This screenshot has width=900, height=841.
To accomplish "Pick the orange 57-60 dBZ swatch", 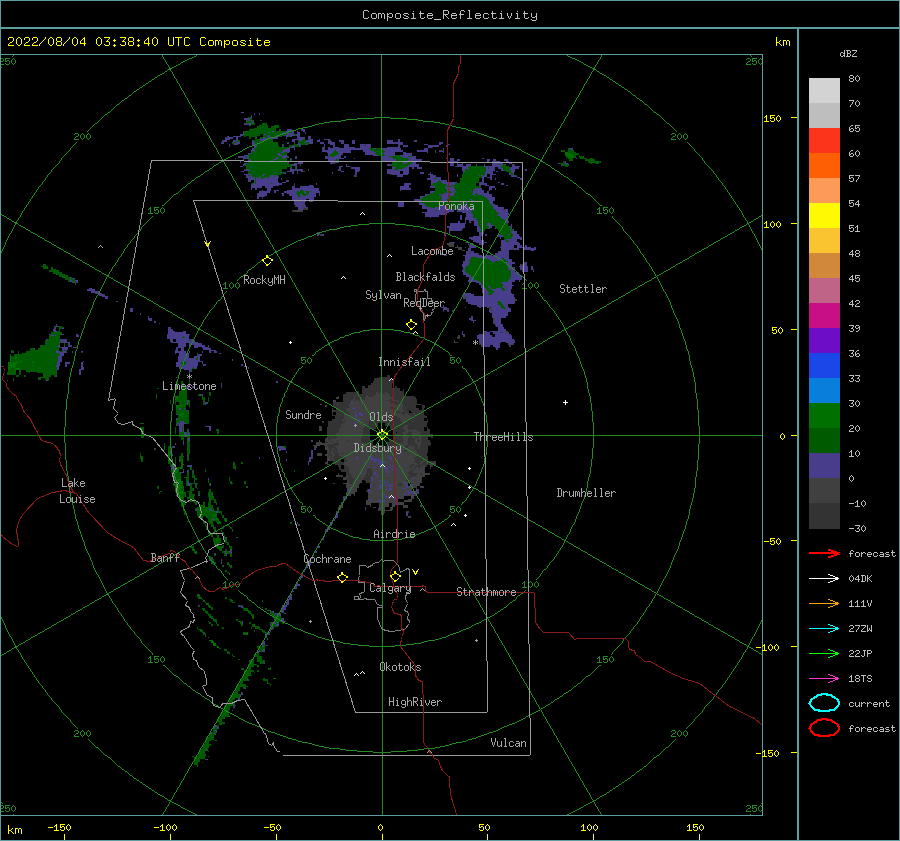I will pos(824,166).
